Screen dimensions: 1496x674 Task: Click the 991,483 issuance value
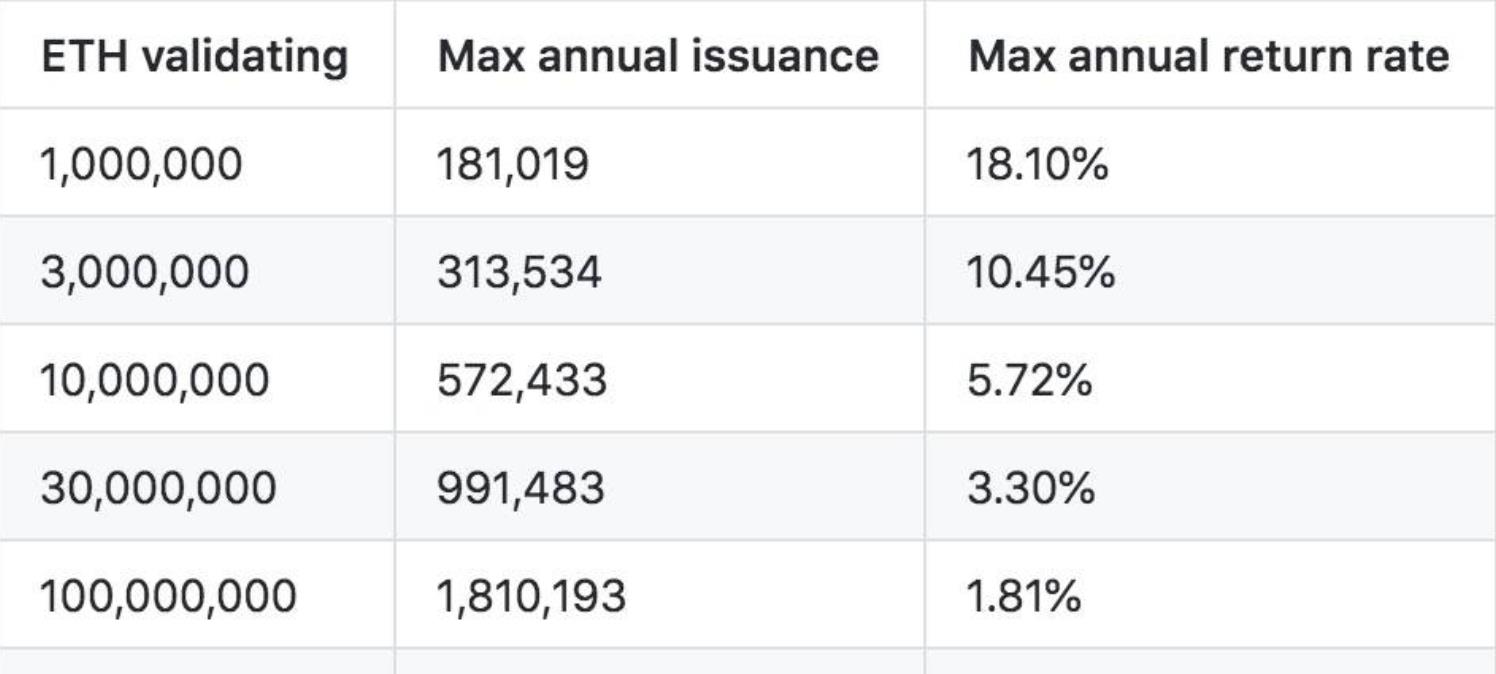point(520,488)
